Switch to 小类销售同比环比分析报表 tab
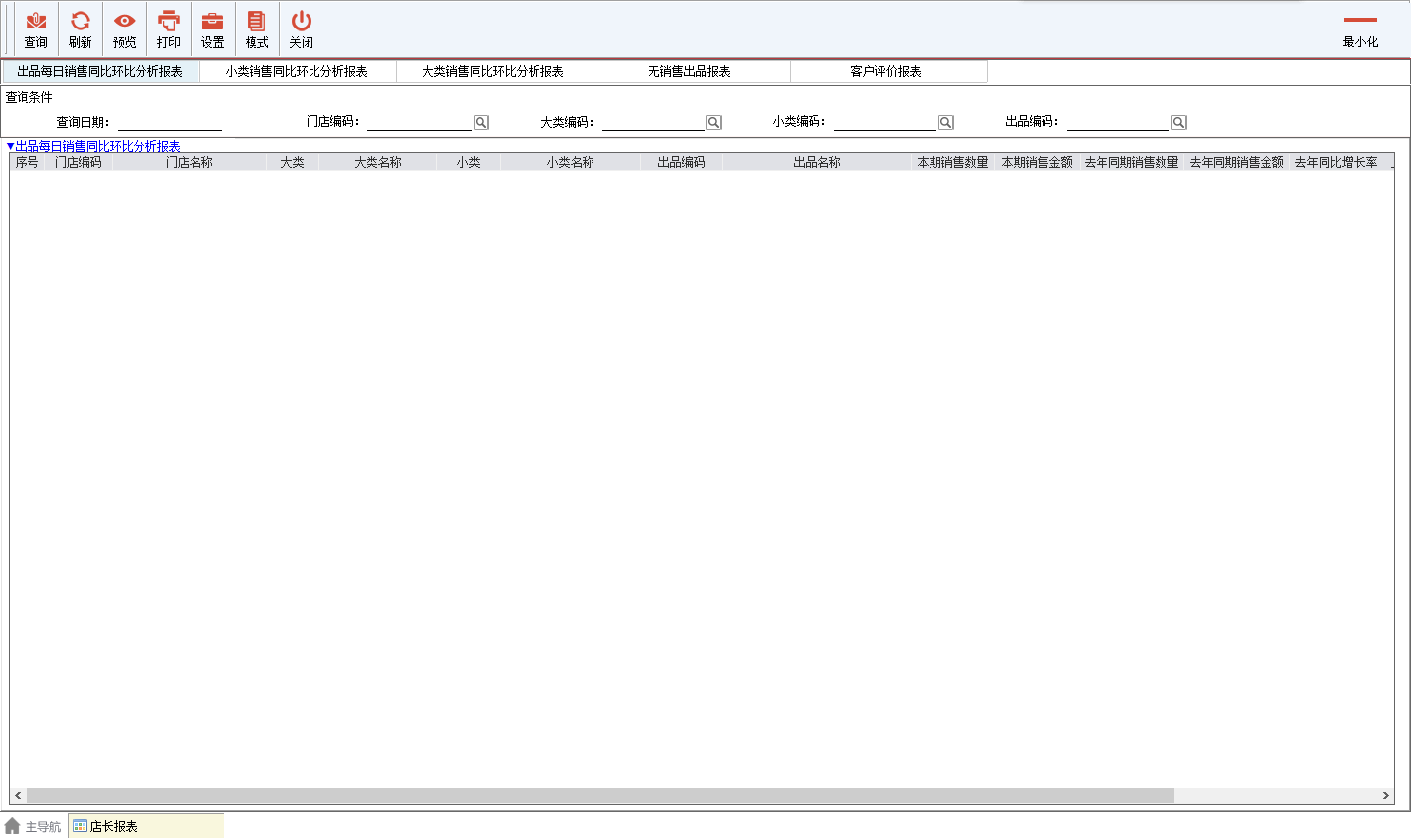 tap(297, 71)
